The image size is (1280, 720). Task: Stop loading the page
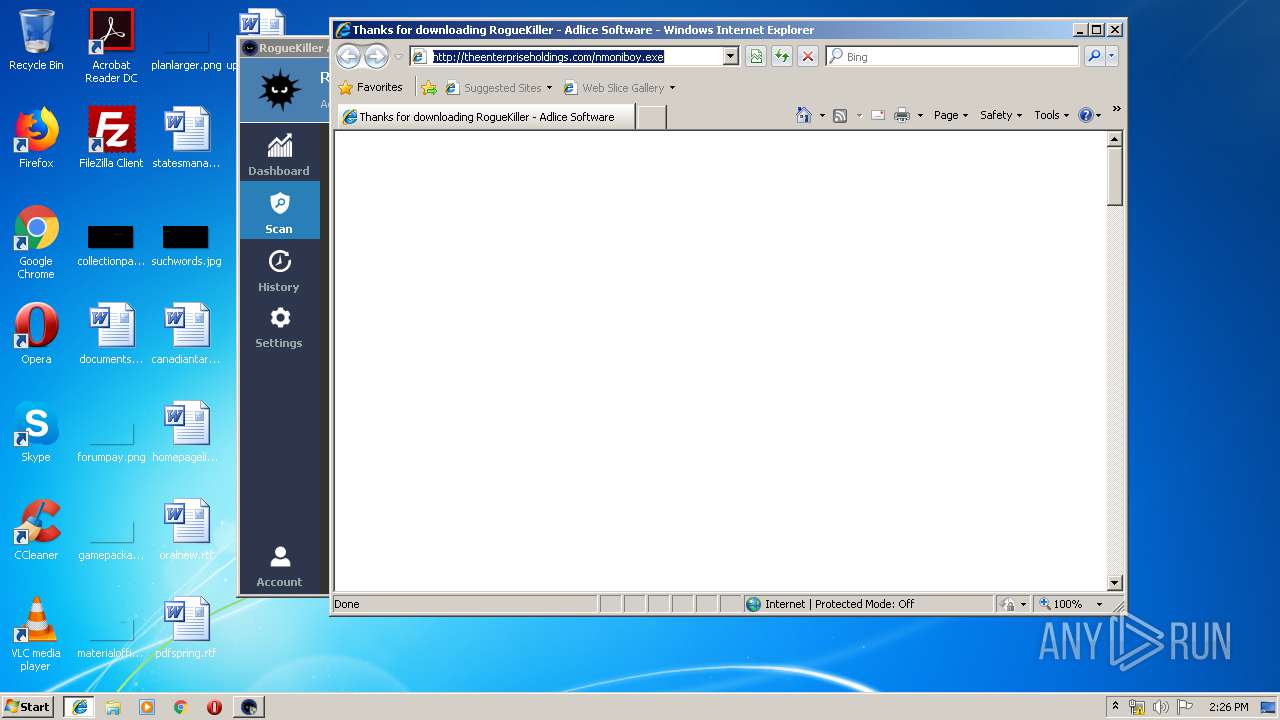click(808, 56)
